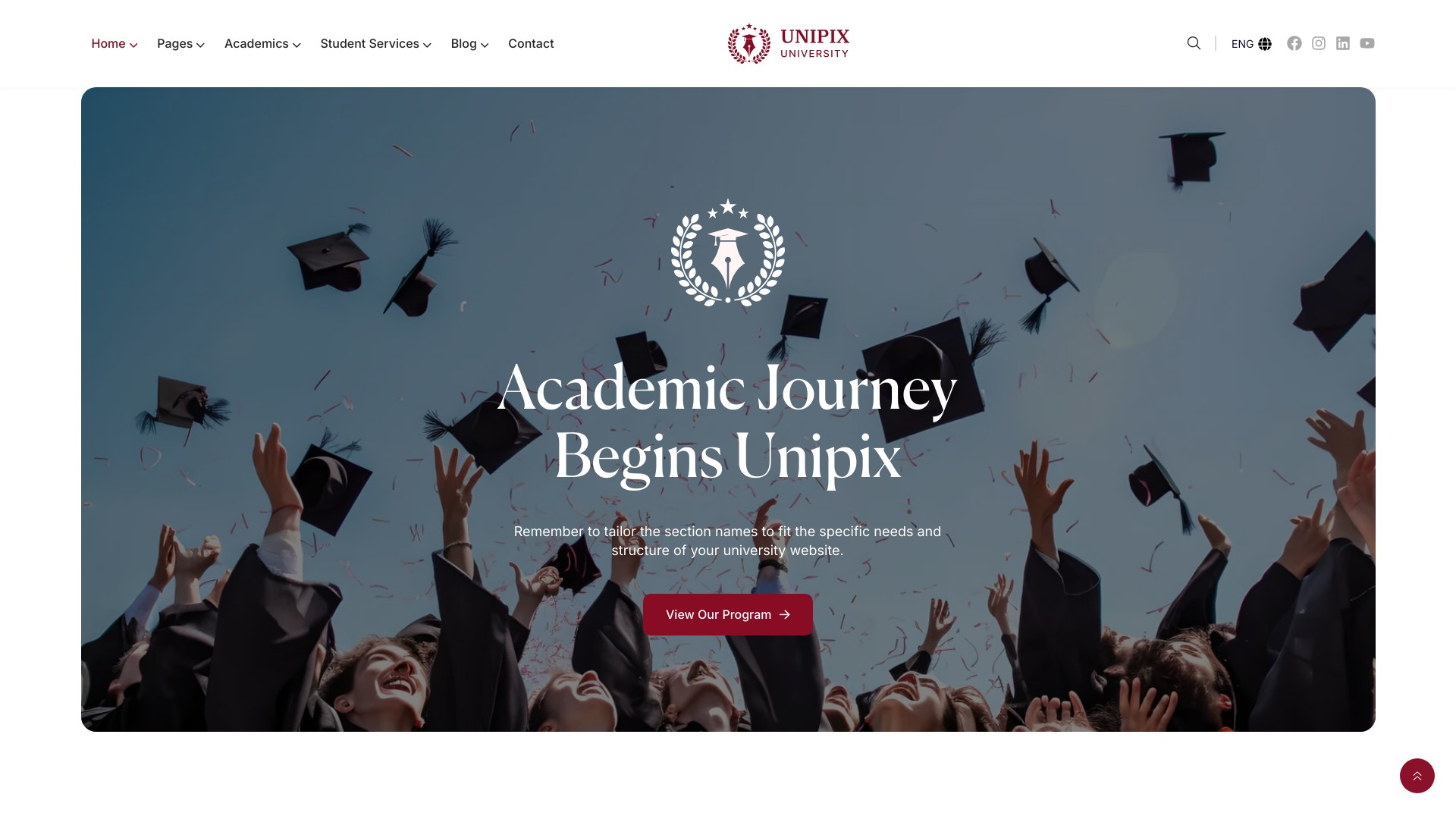1456x819 pixels.
Task: Click the globe language icon
Action: [x=1265, y=44]
